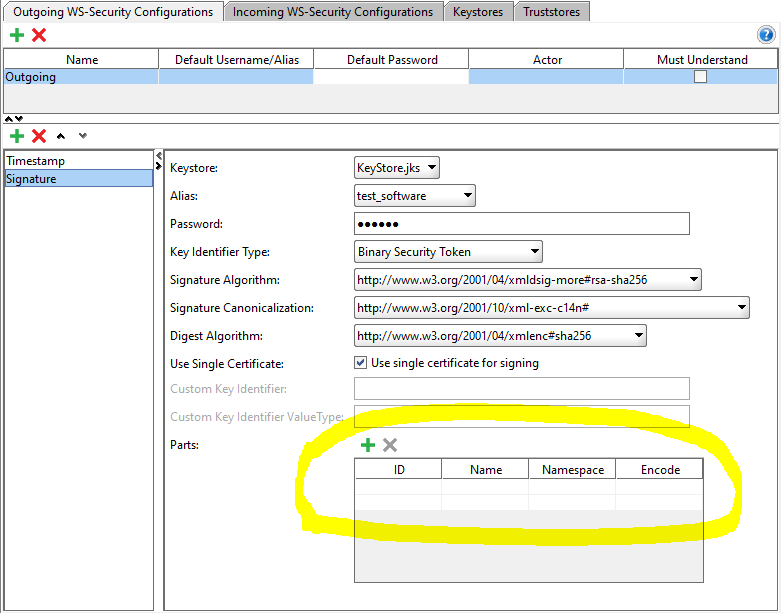Open the Keystores tab
This screenshot has width=781, height=613.
(479, 12)
